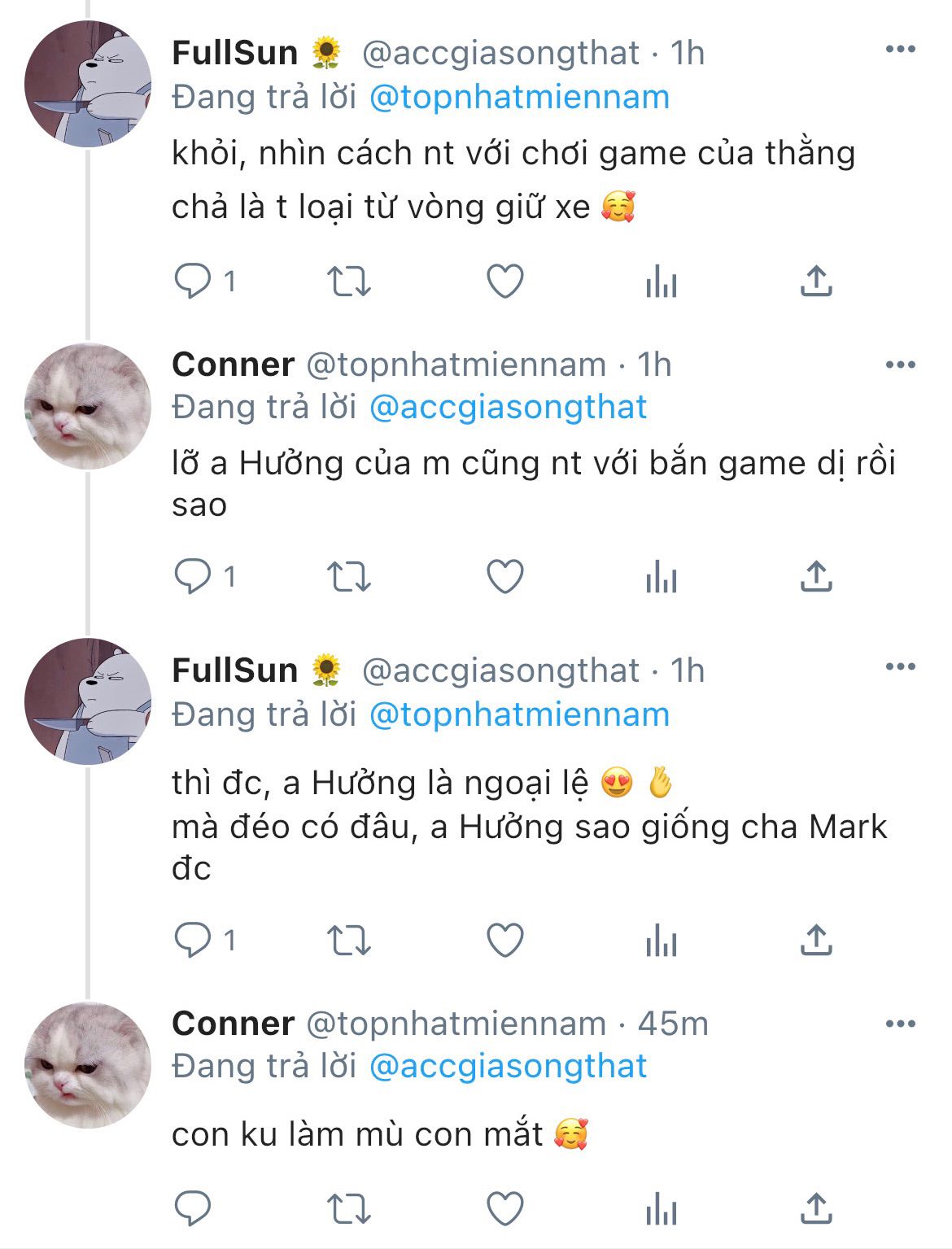Screen dimensions: 952x1249
Task: Open Conner's cat avatar on the last tweet
Action: [88, 1065]
